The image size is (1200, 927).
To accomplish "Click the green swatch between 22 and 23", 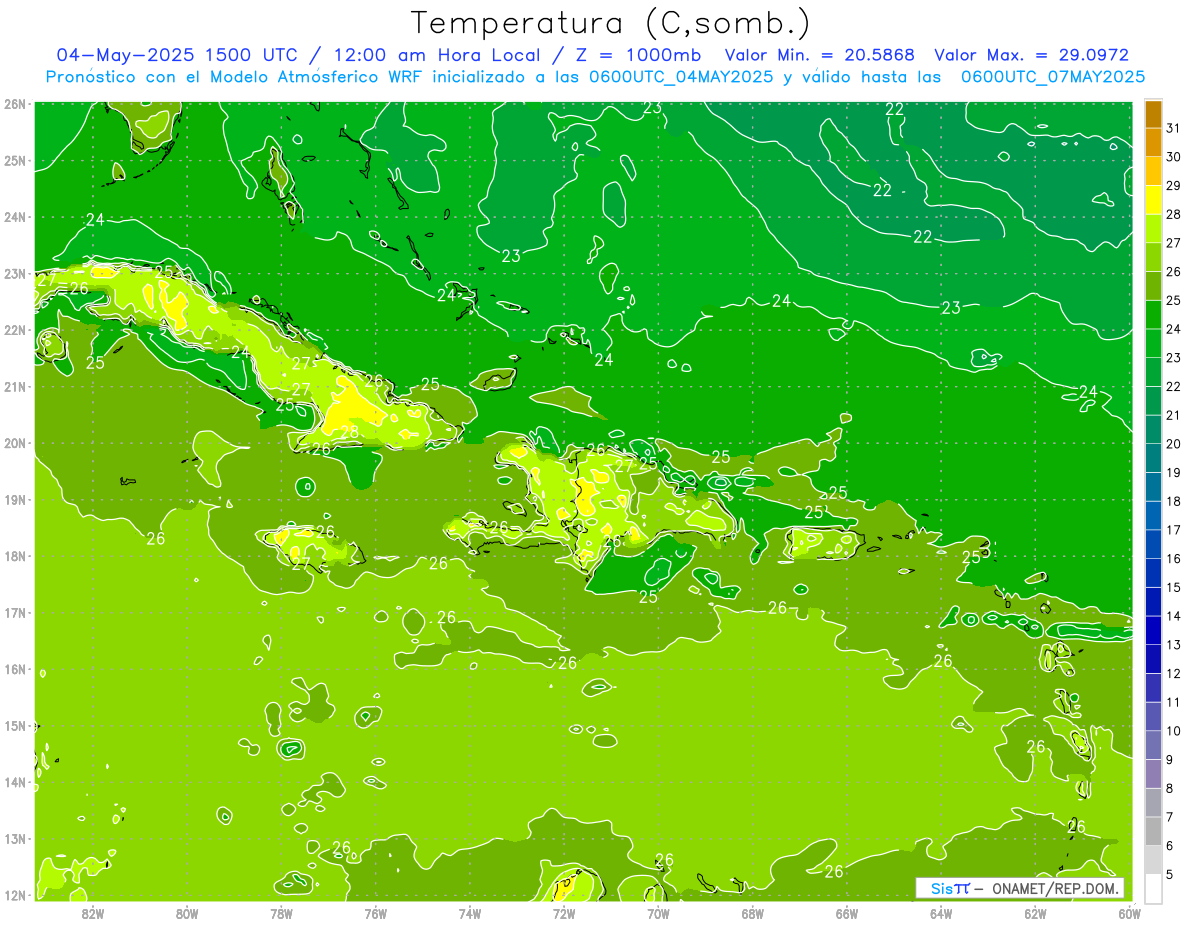I will coord(1153,372).
